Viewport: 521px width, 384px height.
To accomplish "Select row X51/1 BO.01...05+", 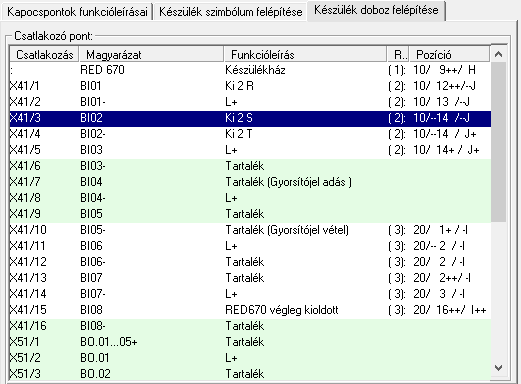I will tap(250, 342).
